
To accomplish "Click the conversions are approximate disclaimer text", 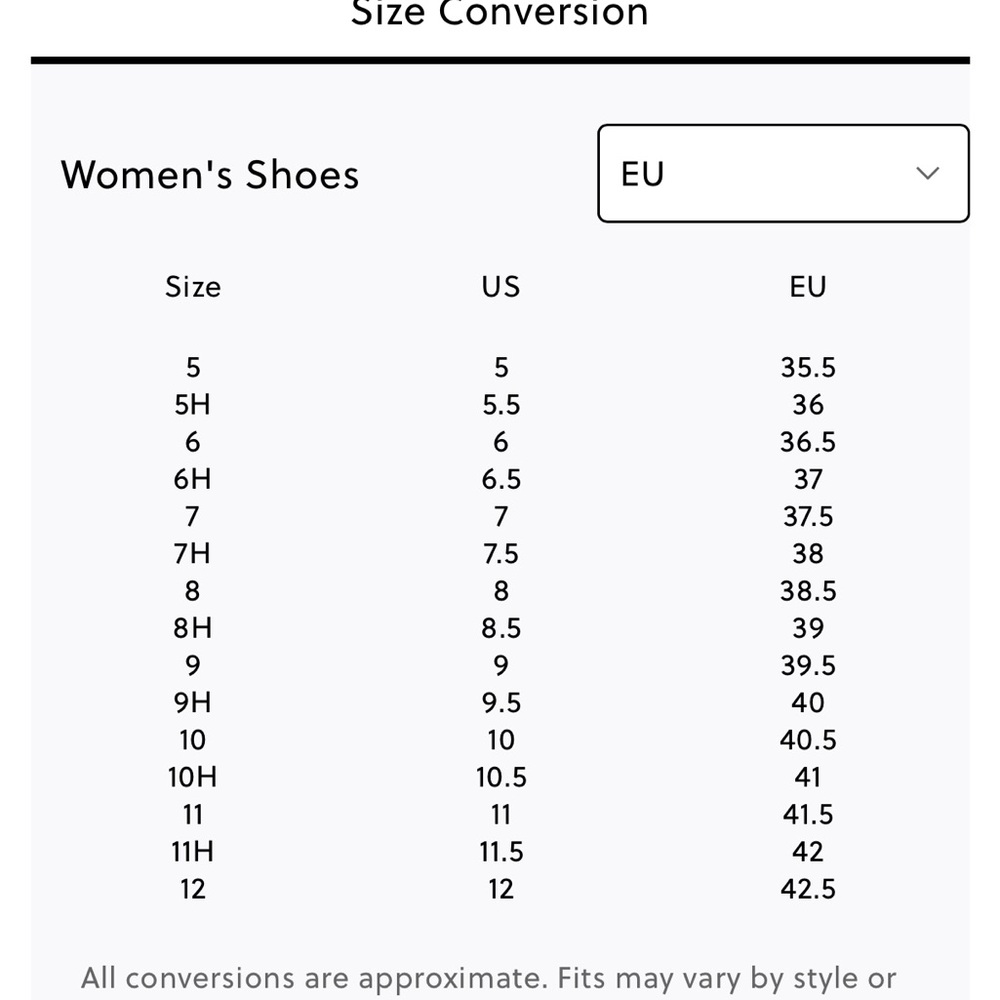I will [x=489, y=979].
